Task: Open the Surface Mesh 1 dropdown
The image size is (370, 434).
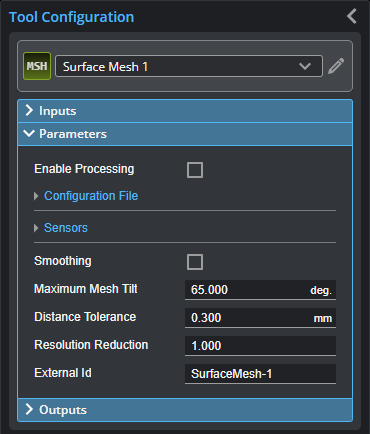Action: tap(189, 66)
